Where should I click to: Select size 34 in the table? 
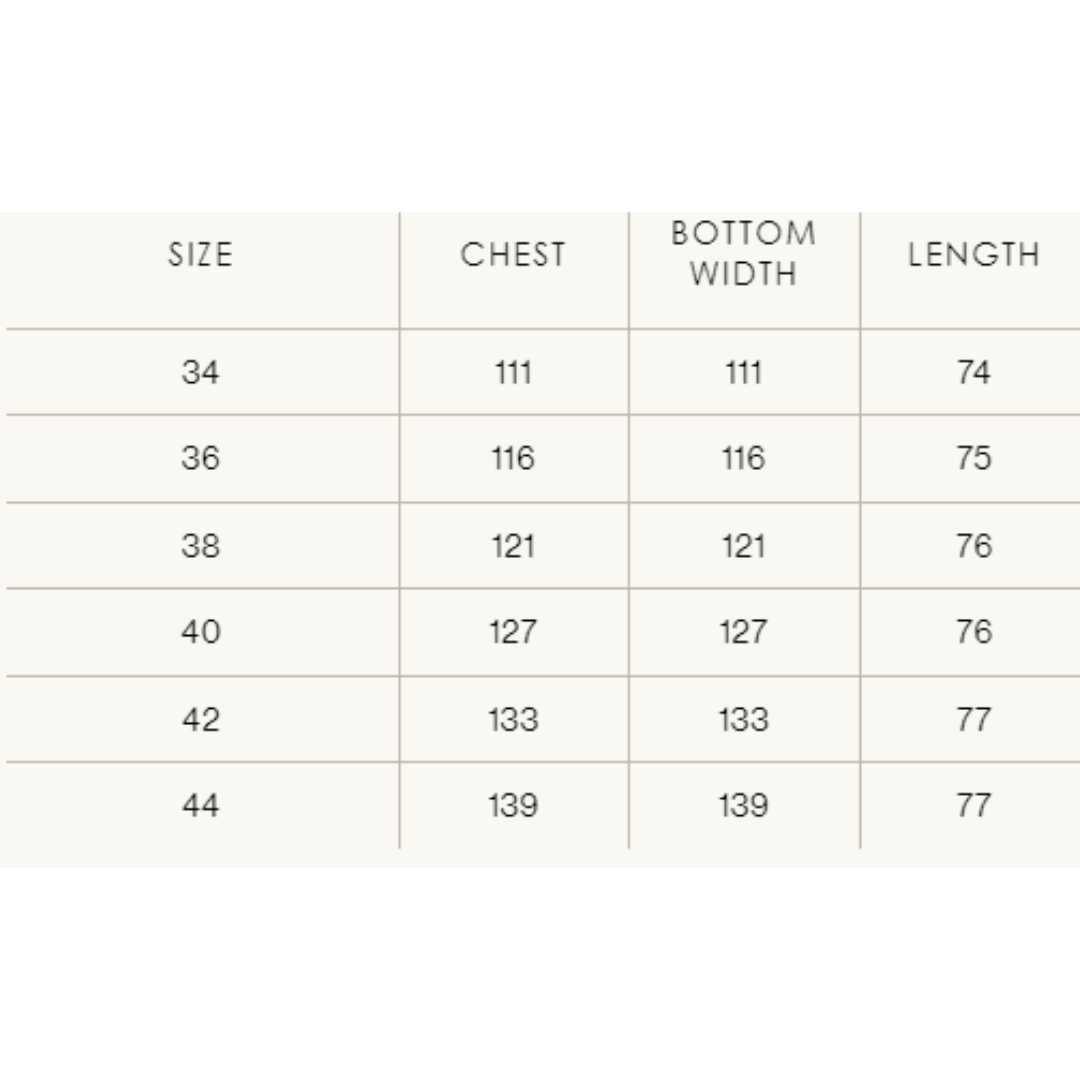pyautogui.click(x=200, y=373)
